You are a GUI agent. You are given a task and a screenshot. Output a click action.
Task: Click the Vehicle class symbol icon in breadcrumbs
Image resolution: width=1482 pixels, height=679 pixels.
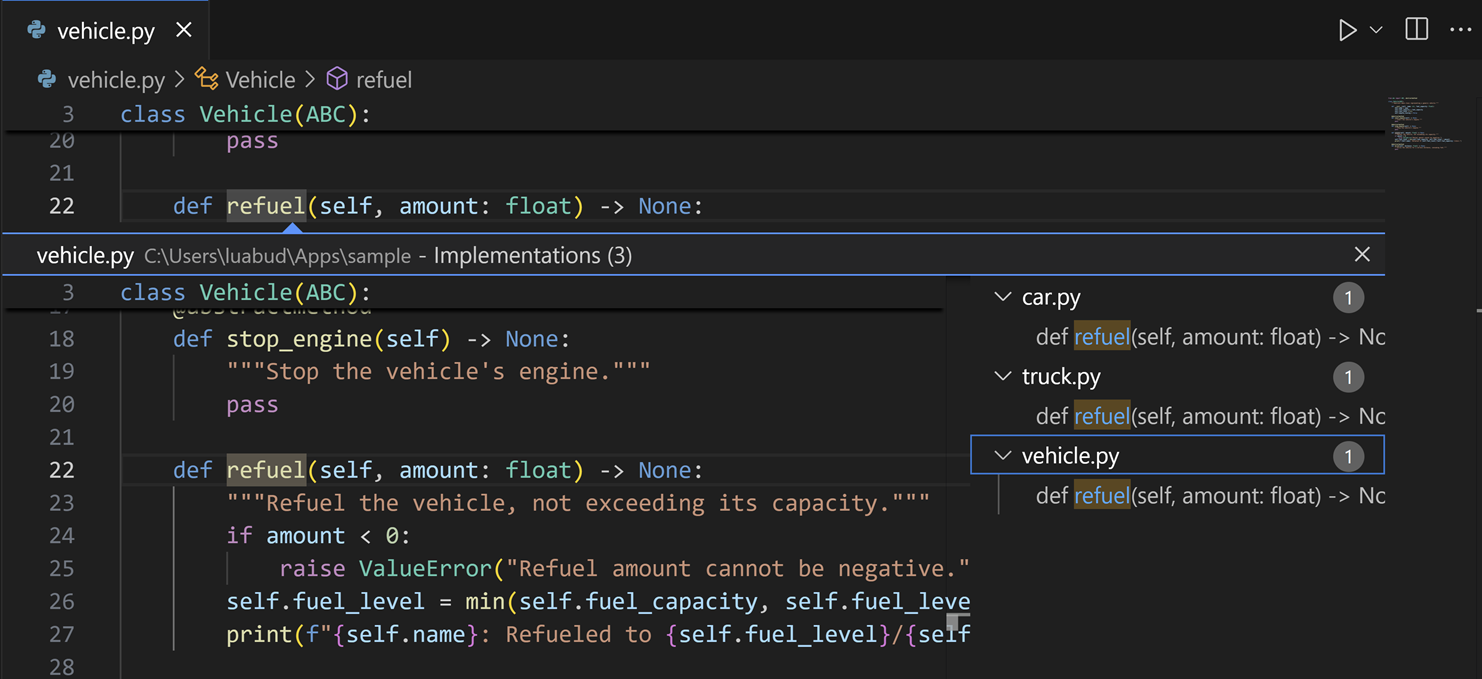(x=206, y=79)
